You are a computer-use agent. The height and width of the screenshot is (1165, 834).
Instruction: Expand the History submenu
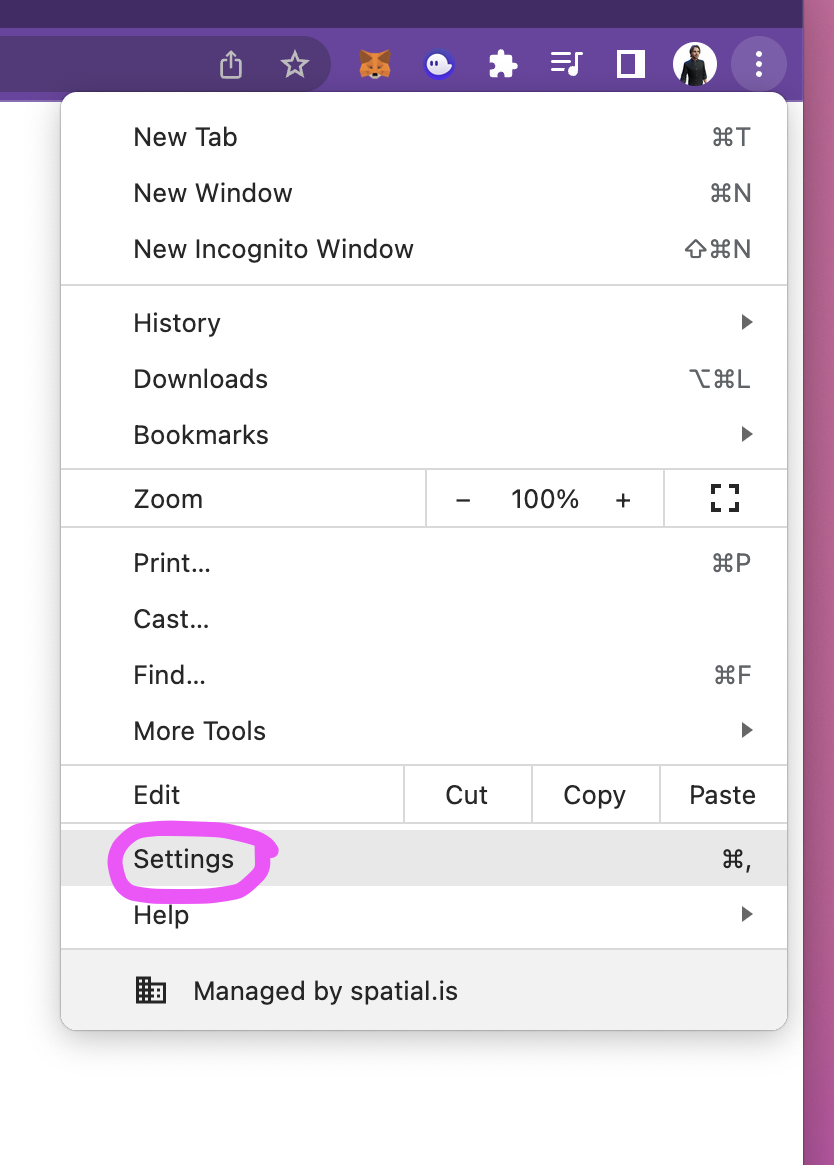tap(424, 322)
